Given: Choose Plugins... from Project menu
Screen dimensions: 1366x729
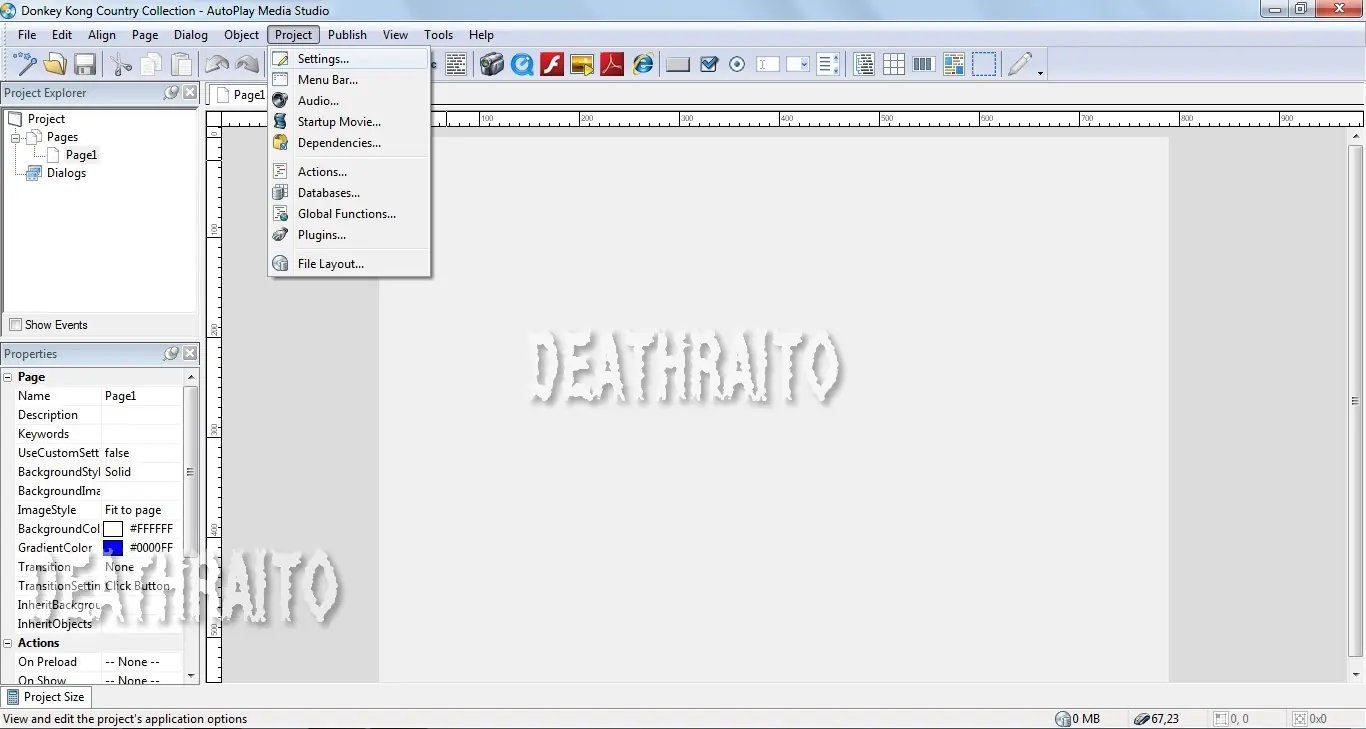Looking at the screenshot, I should (349, 235).
